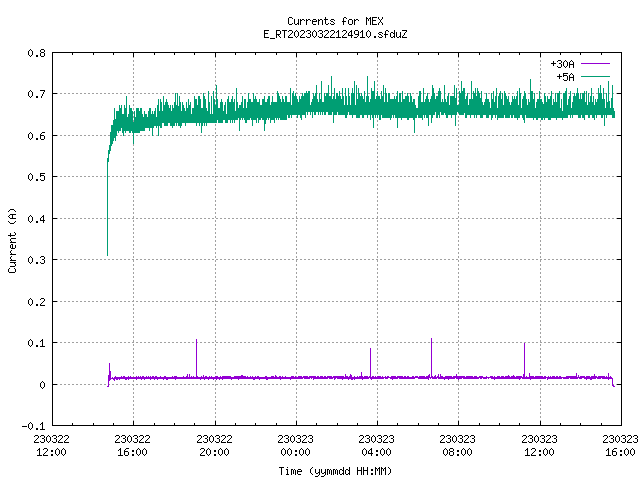Click the +5A legend label

coord(565,77)
